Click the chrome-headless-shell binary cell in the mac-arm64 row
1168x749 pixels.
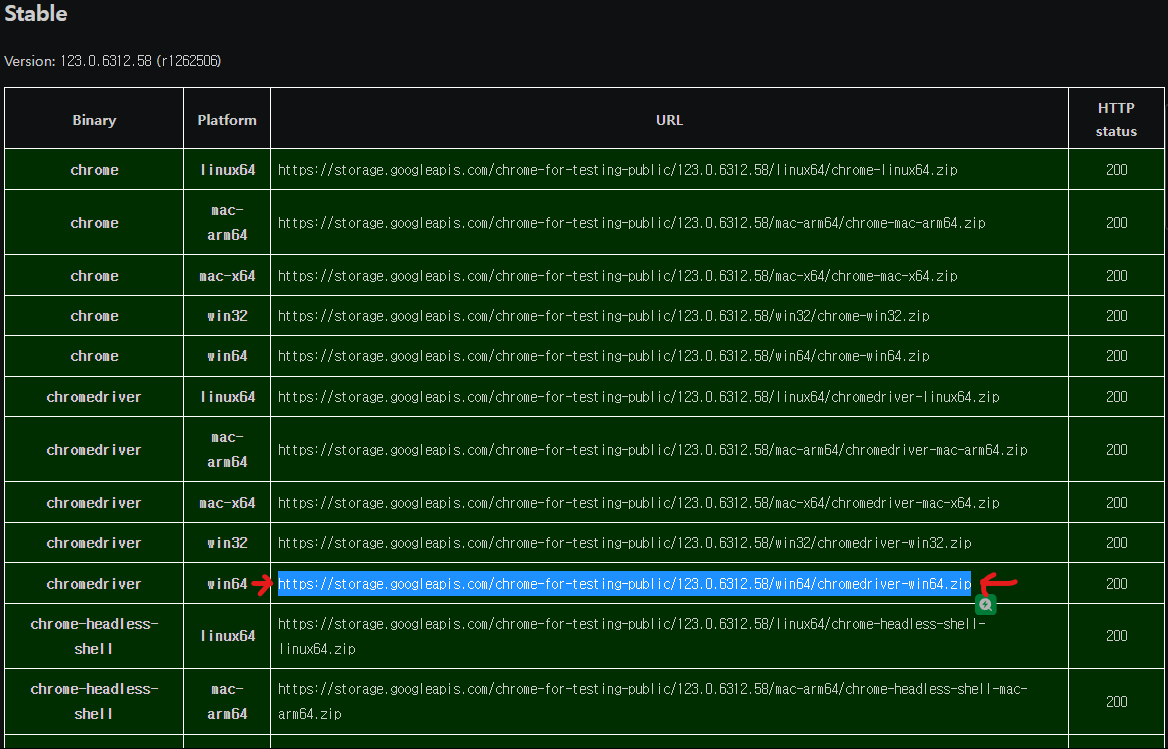(94, 701)
